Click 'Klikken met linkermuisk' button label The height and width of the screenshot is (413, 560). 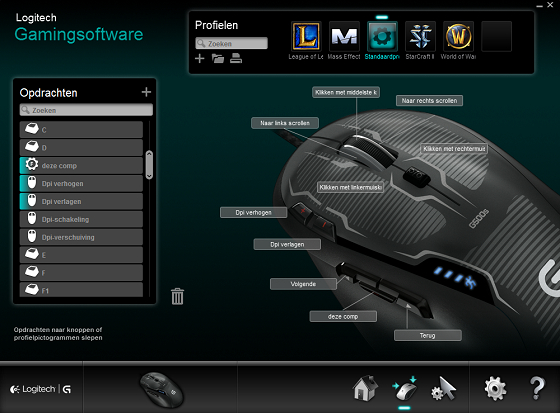click(x=351, y=187)
